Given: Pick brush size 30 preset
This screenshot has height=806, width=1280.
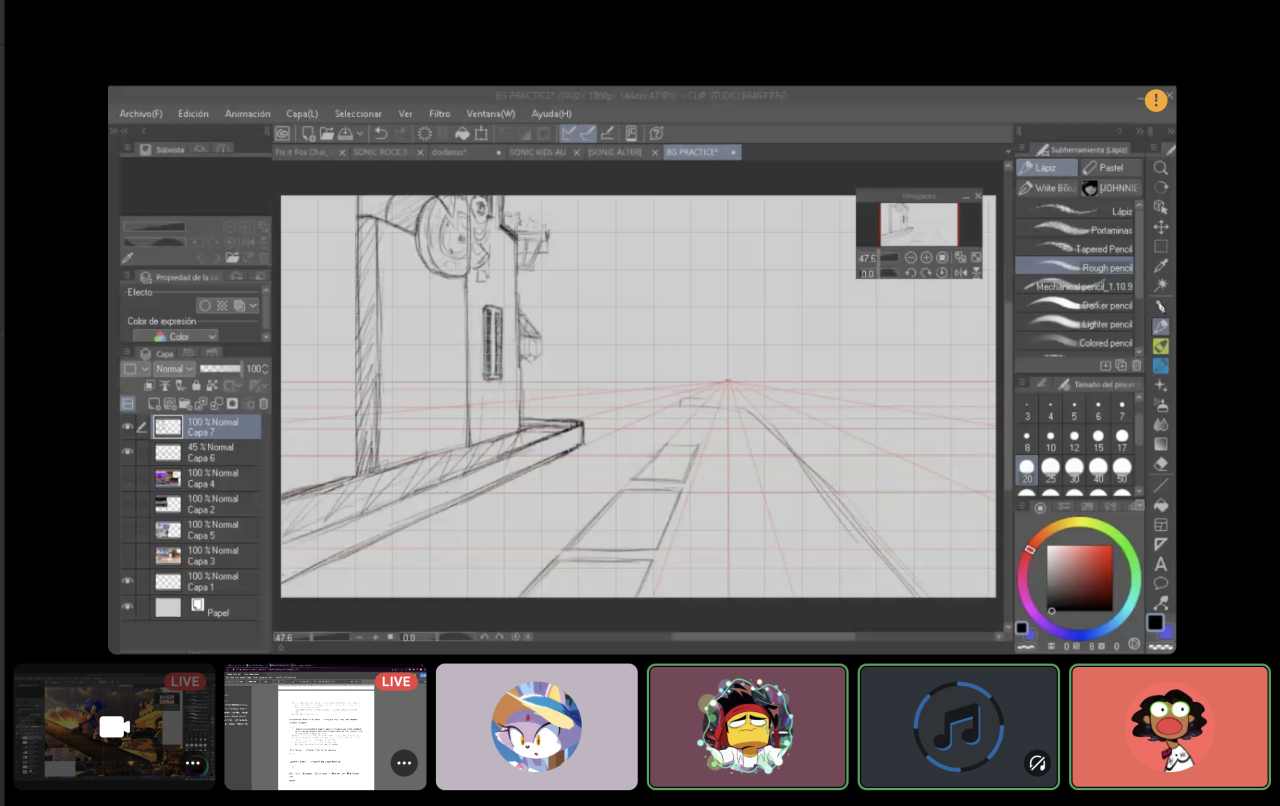Looking at the screenshot, I should [1074, 471].
